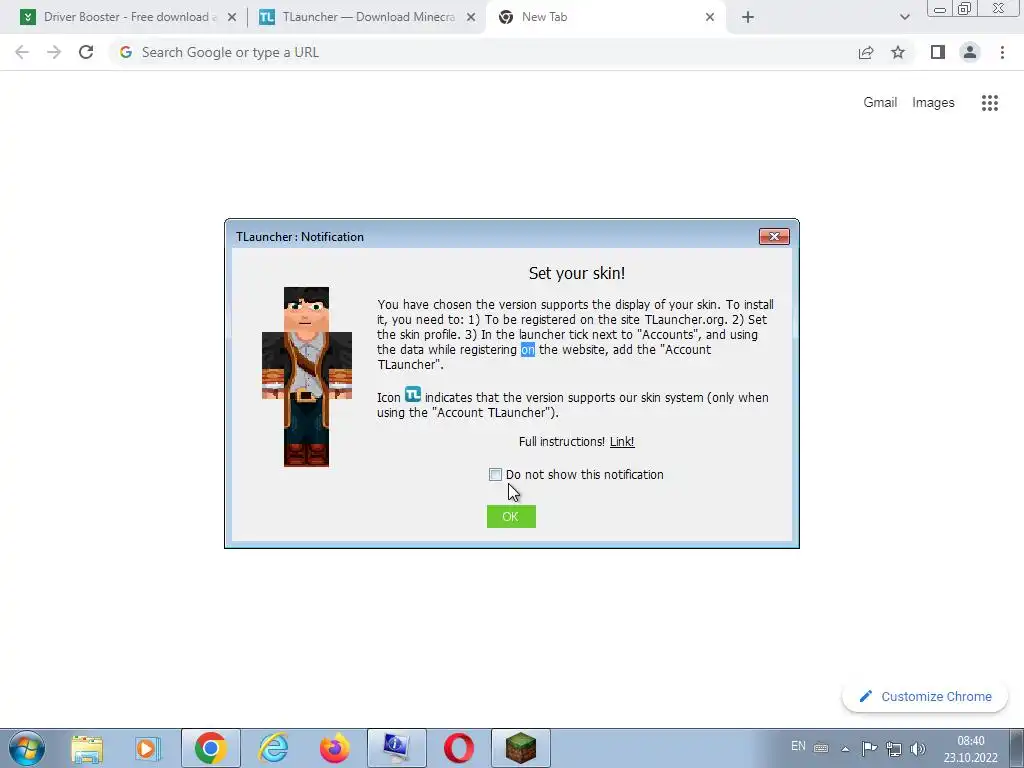Open the Gmail link

(880, 103)
